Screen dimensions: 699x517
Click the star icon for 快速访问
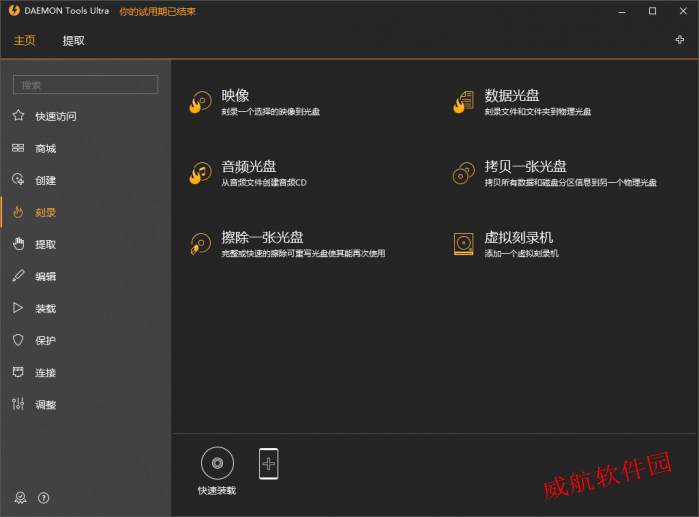click(18, 116)
